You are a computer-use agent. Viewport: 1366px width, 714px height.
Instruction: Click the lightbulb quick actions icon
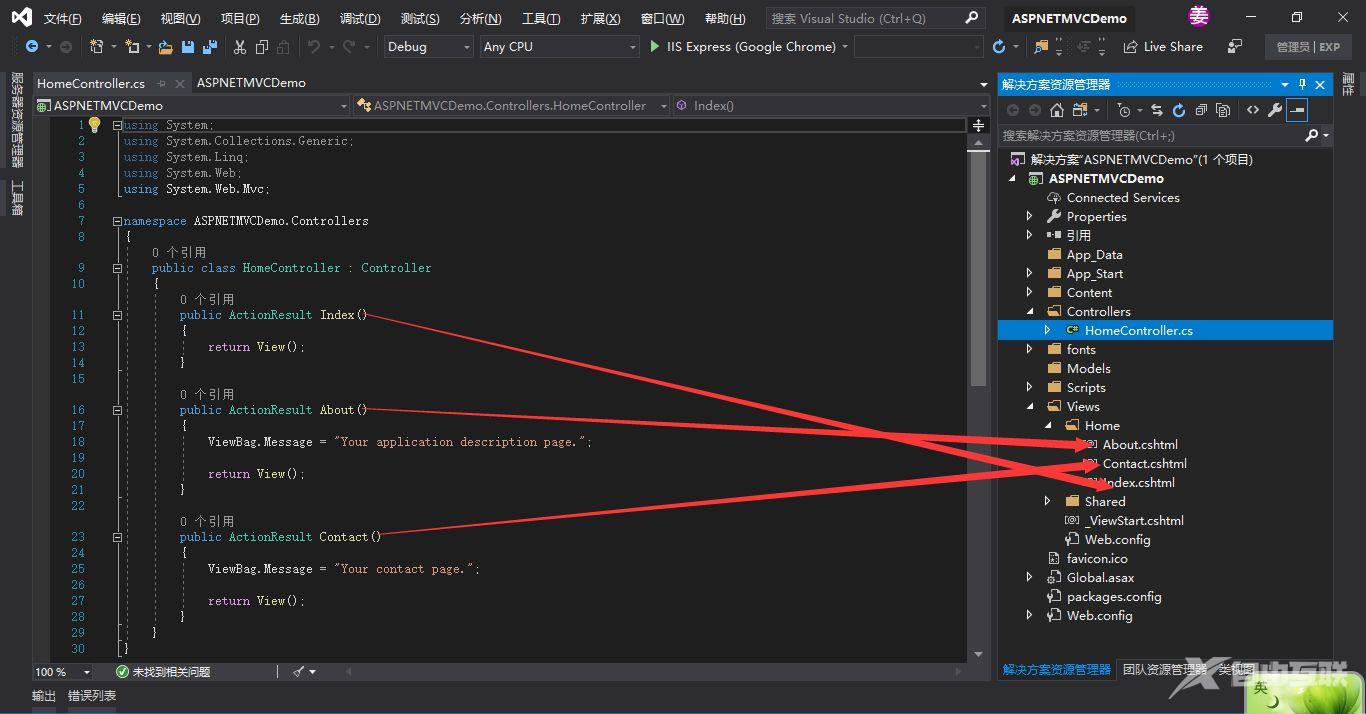[x=95, y=125]
